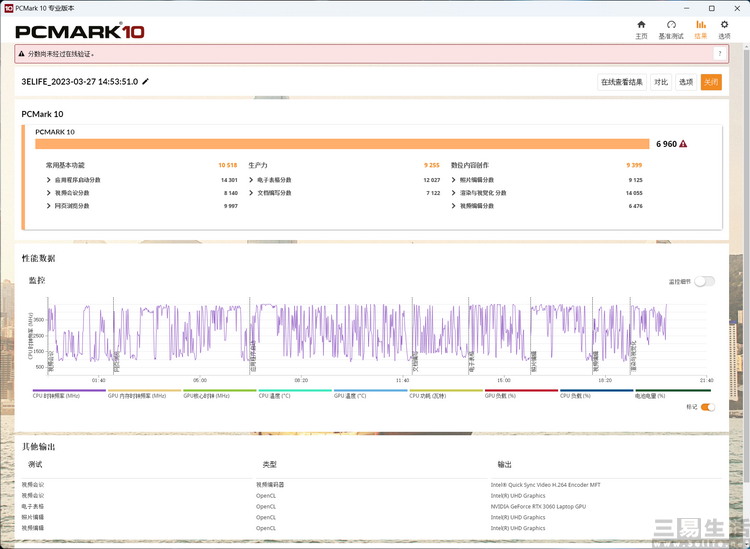This screenshot has height=549, width=750.
Task: Click the 类型 column header
Action: point(269,464)
